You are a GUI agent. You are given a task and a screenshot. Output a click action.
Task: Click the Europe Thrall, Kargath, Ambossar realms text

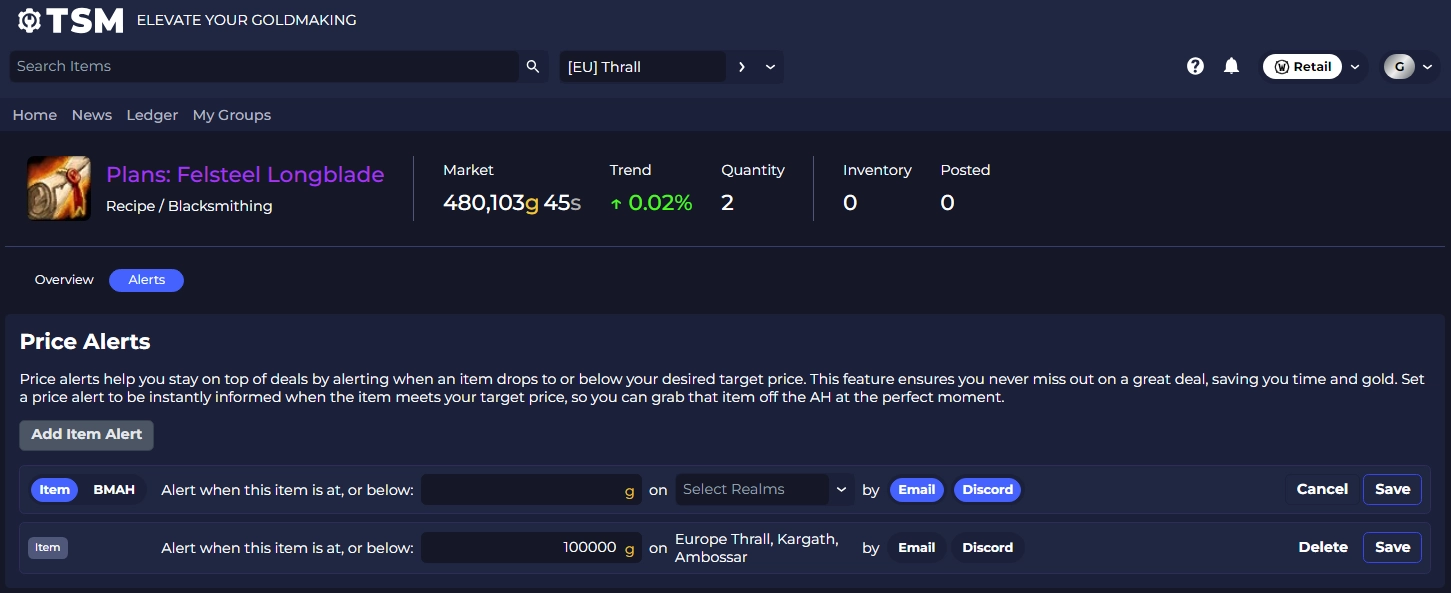pyautogui.click(x=756, y=548)
